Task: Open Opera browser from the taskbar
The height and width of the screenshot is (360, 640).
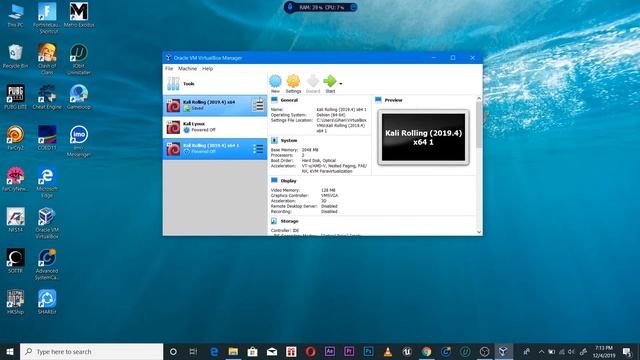Action: click(310, 351)
